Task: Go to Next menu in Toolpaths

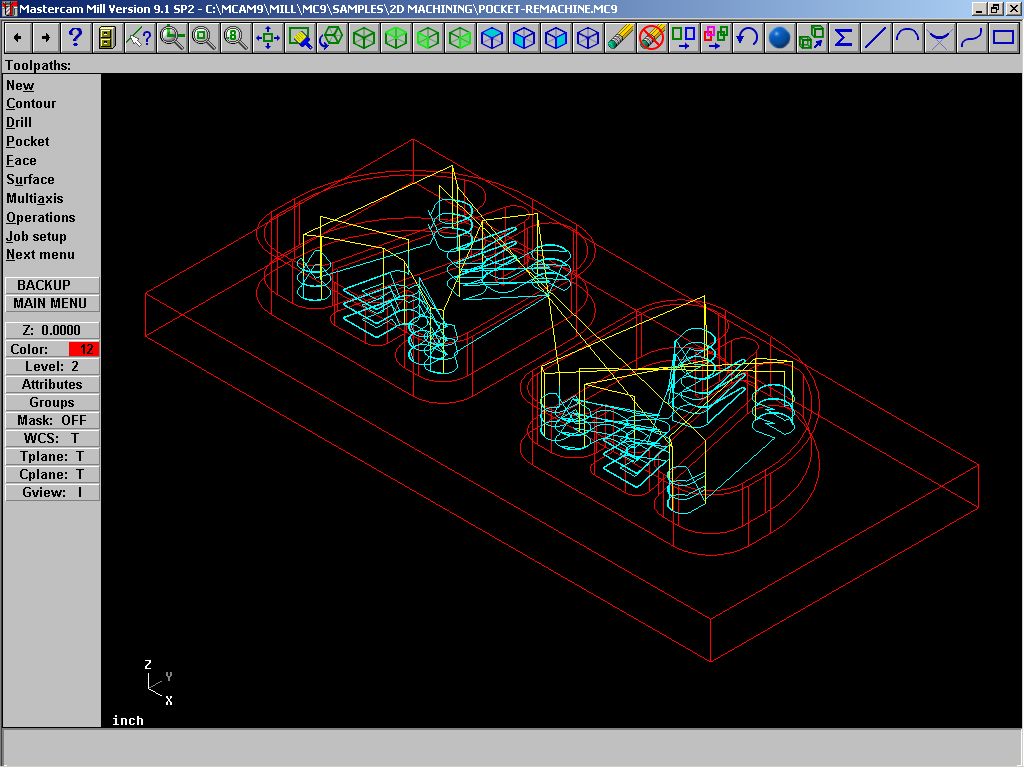Action: point(40,255)
